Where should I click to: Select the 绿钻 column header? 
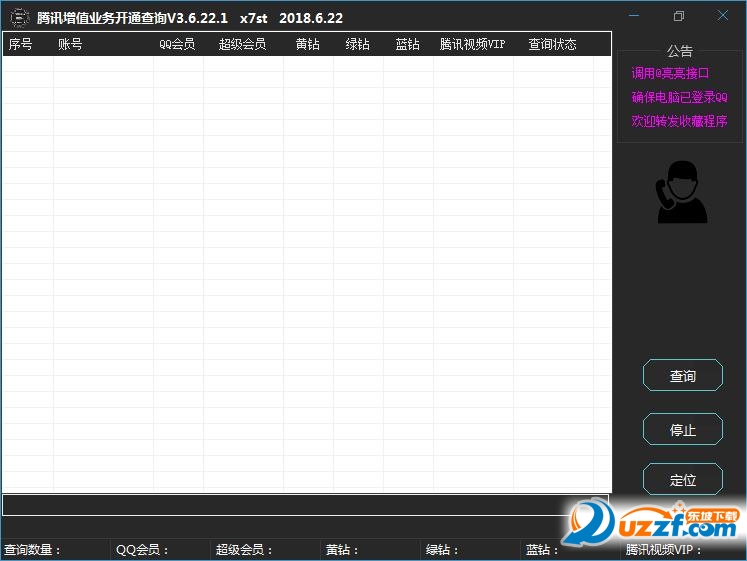pyautogui.click(x=357, y=44)
